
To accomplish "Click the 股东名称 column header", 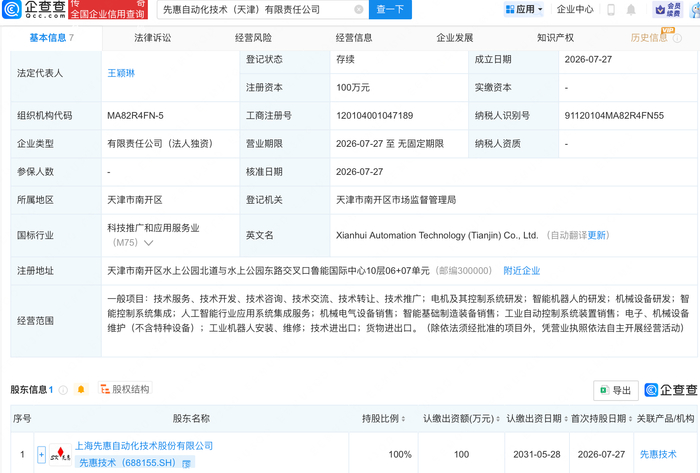I will (x=191, y=419).
